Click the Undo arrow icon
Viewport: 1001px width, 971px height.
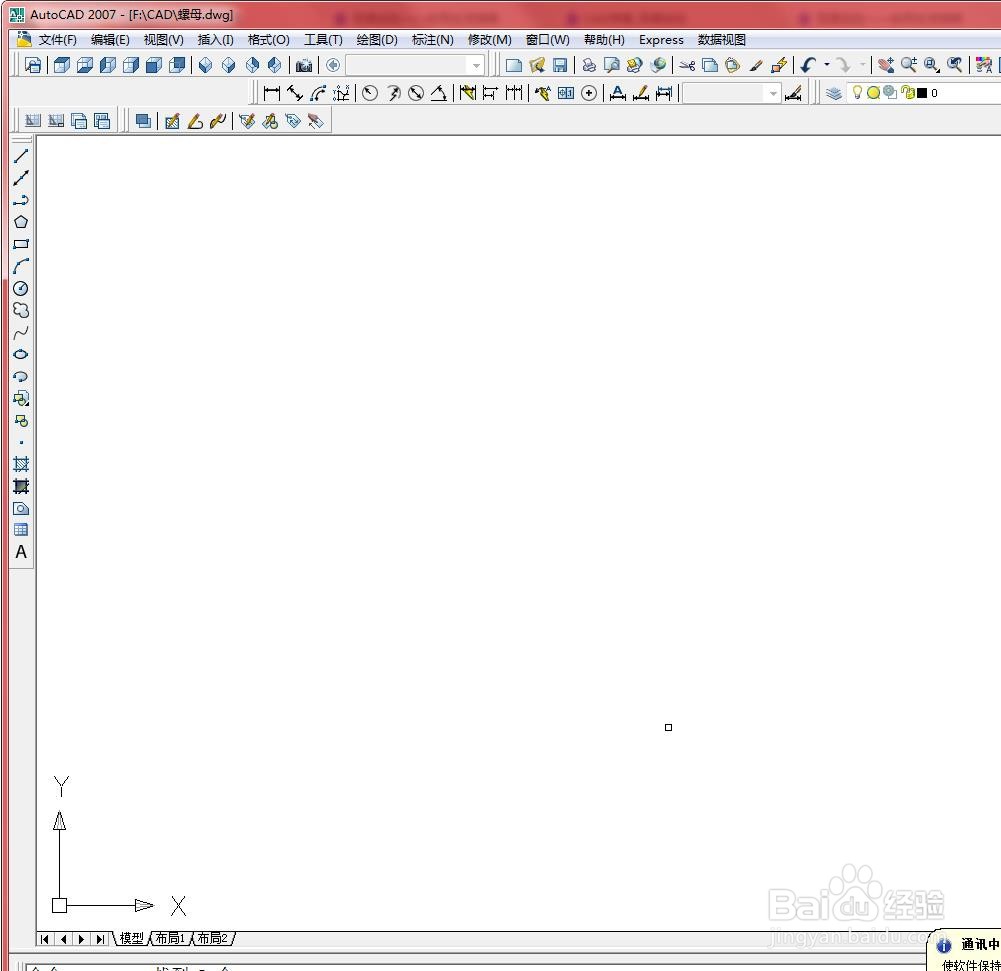tap(808, 65)
